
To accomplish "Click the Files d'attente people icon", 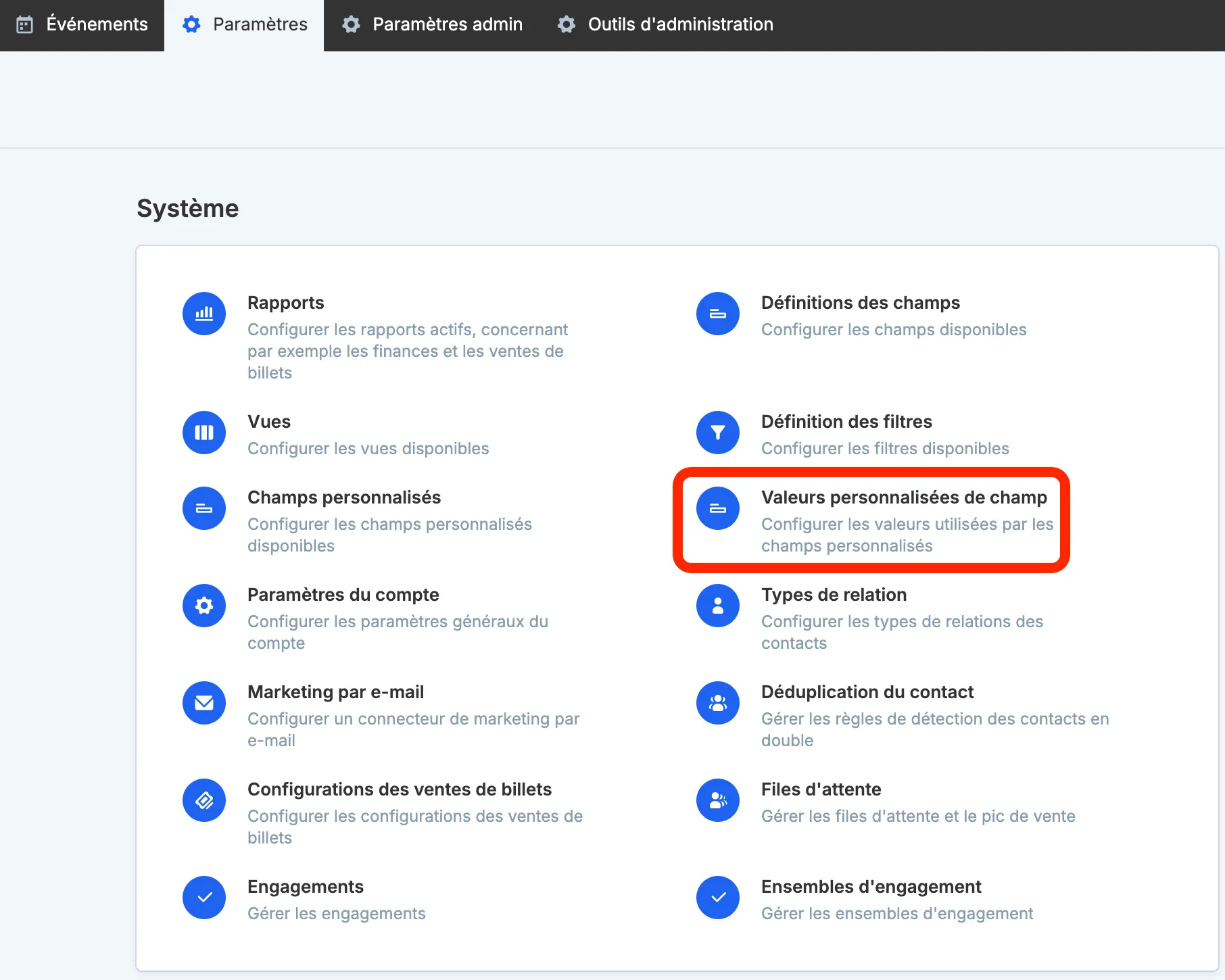I will [718, 800].
